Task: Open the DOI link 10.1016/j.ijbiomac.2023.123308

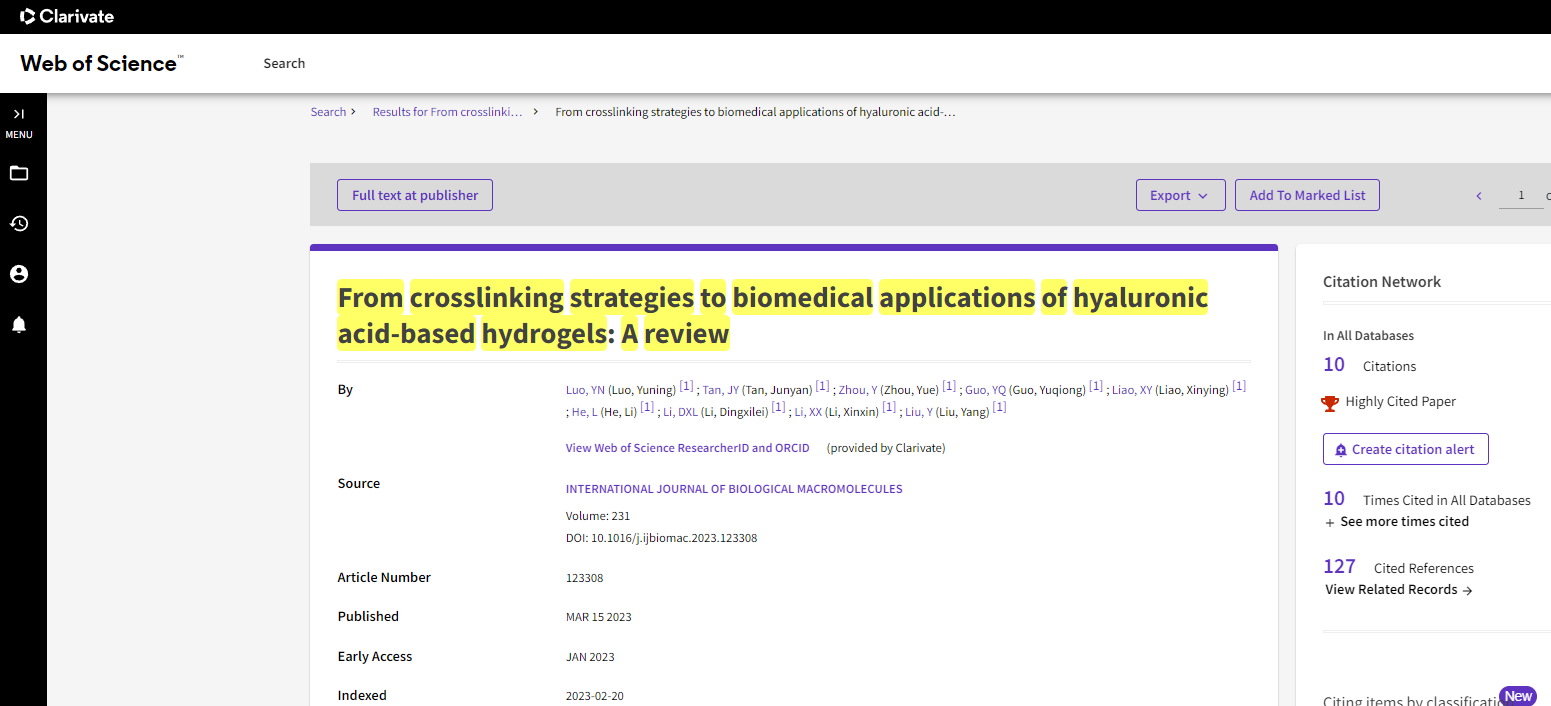Action: tap(674, 538)
